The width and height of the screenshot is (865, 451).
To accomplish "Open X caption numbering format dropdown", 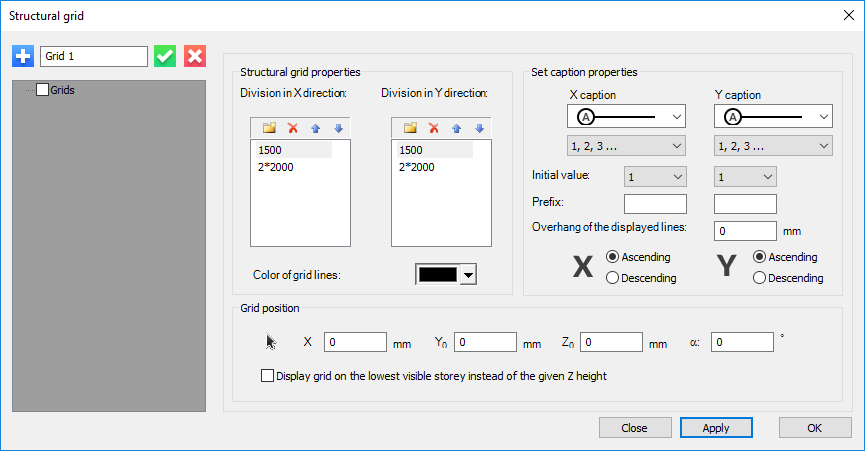I will tap(627, 146).
